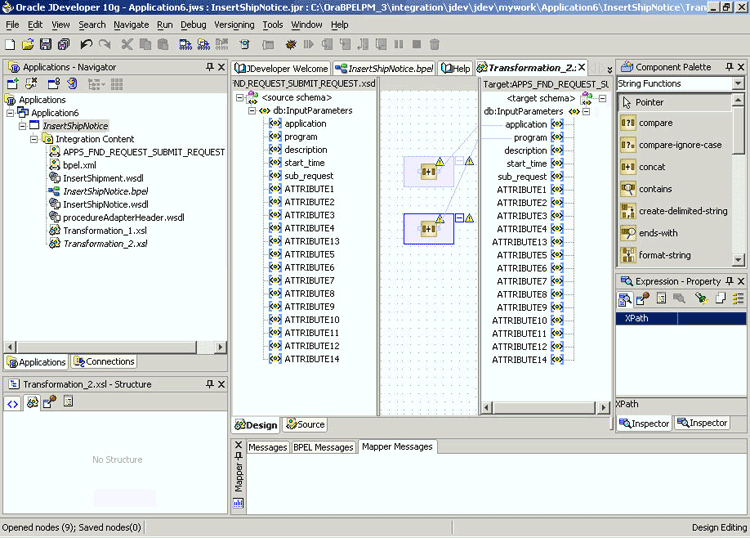The height and width of the screenshot is (538, 750).
Task: Click Component Palette scroll down arrow
Action: click(739, 260)
